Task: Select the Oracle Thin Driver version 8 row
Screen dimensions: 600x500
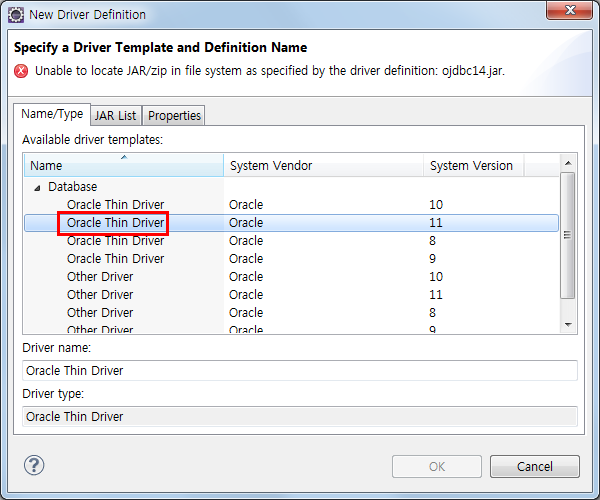Action: click(291, 241)
